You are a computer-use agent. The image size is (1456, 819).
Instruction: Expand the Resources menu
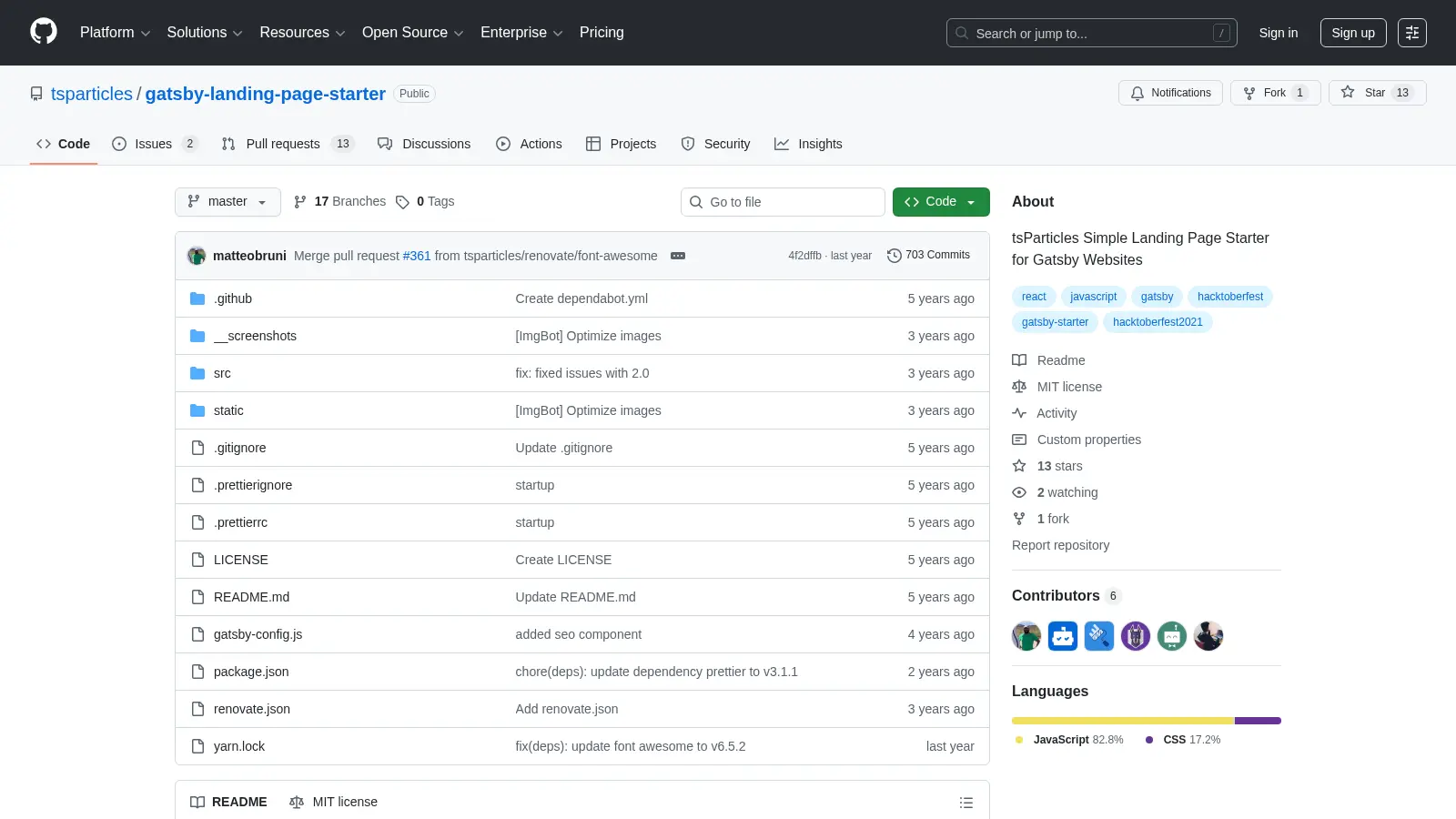point(302,33)
